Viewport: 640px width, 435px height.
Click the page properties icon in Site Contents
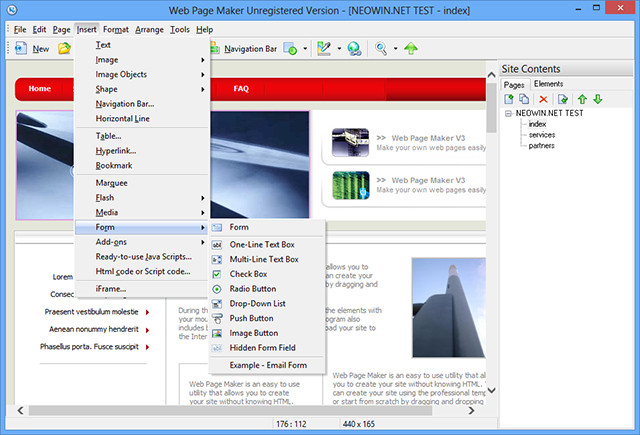tap(563, 99)
